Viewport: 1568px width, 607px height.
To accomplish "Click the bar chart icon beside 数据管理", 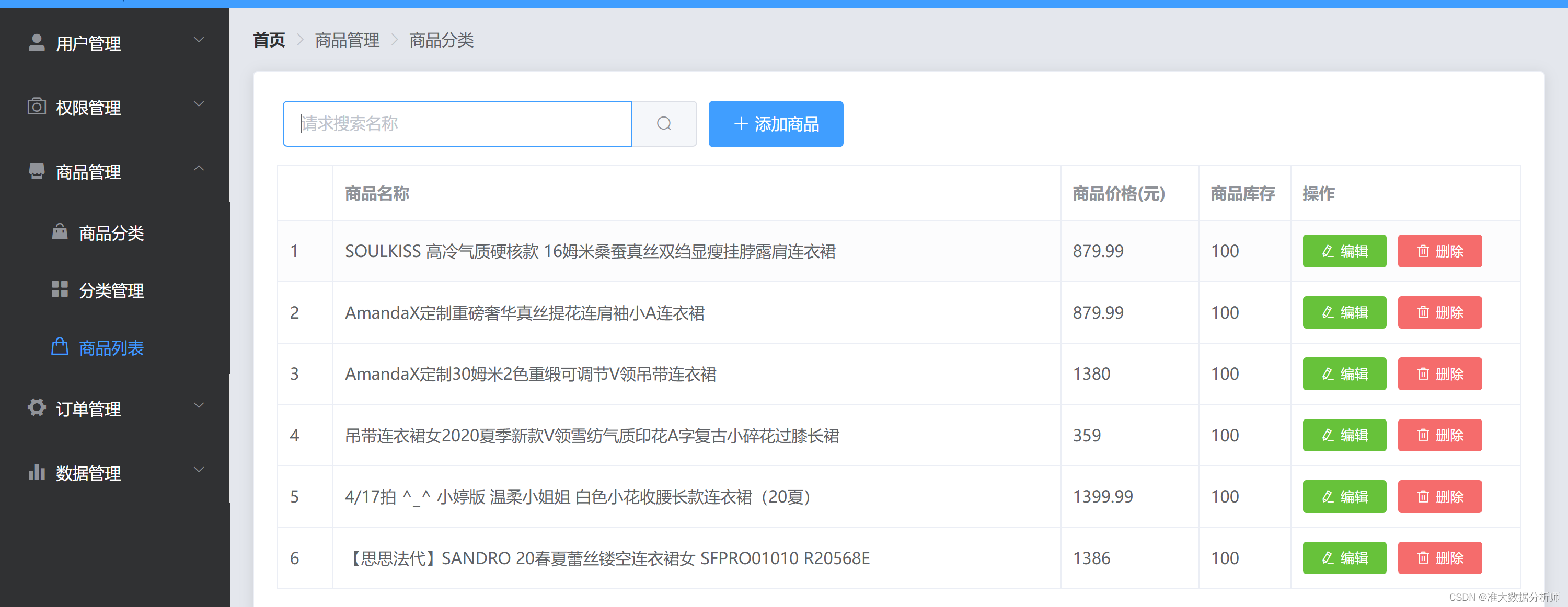I will point(37,472).
